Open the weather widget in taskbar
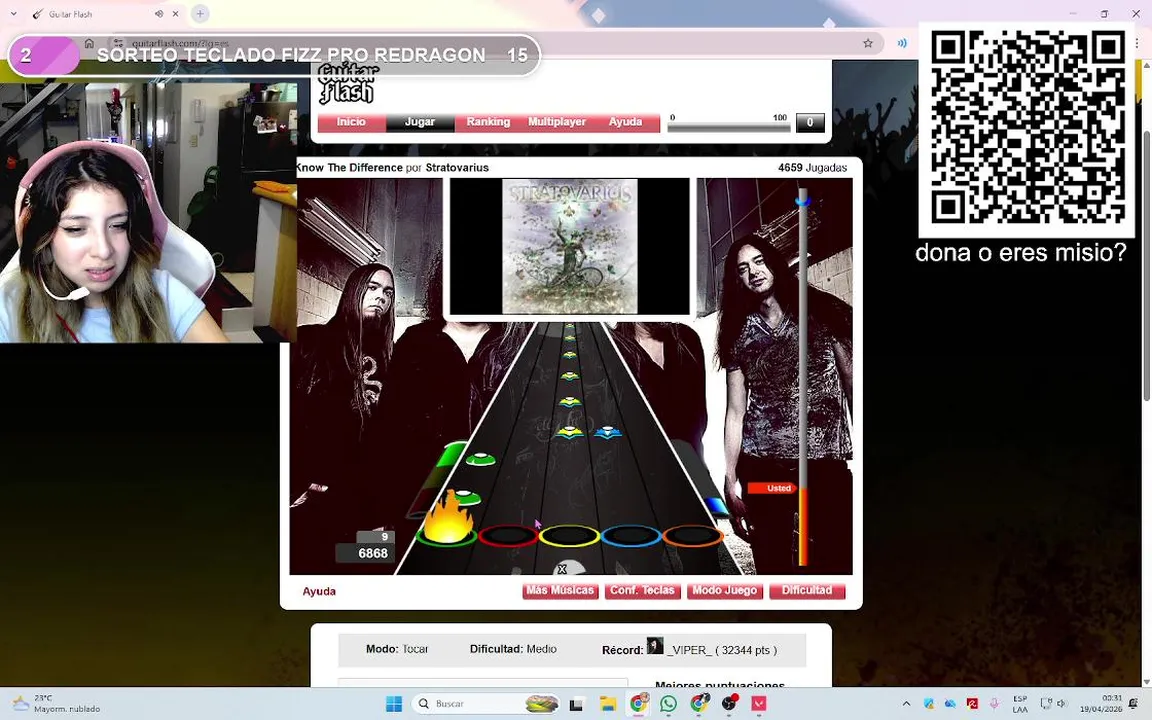Screen dimensions: 1152x720 coord(56,703)
